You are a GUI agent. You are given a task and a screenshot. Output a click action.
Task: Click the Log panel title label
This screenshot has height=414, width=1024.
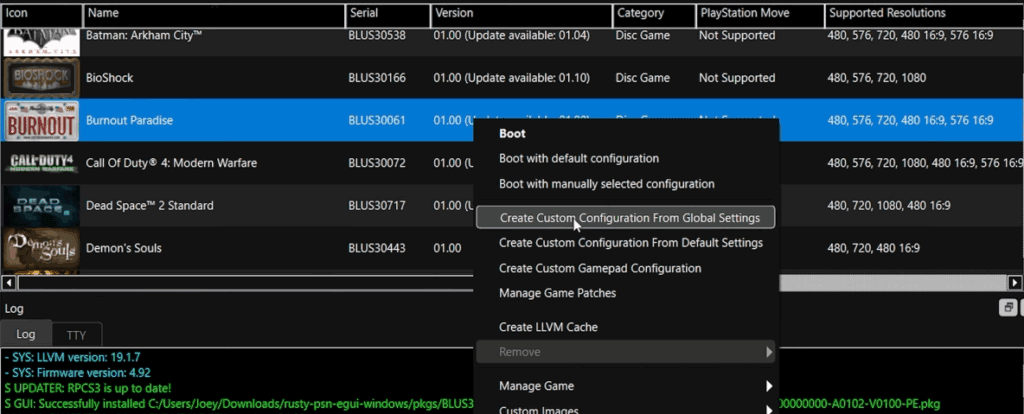point(14,308)
